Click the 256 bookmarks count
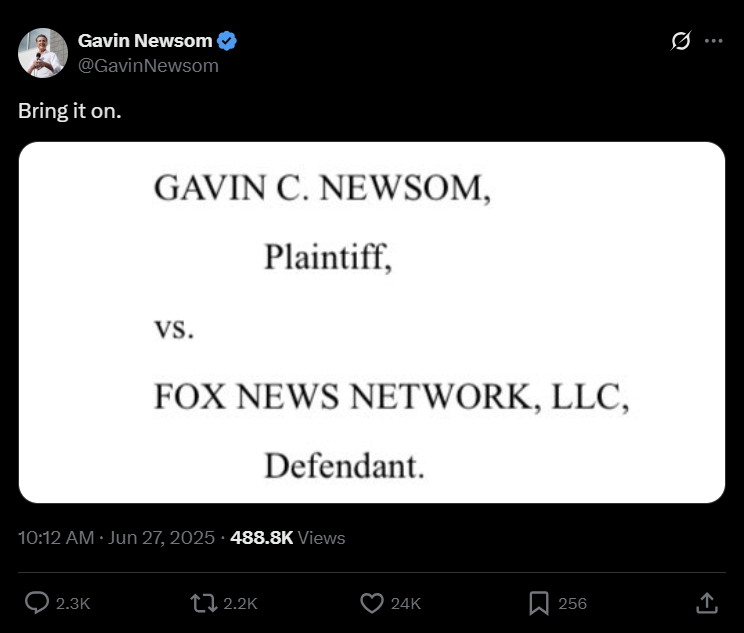 (572, 604)
